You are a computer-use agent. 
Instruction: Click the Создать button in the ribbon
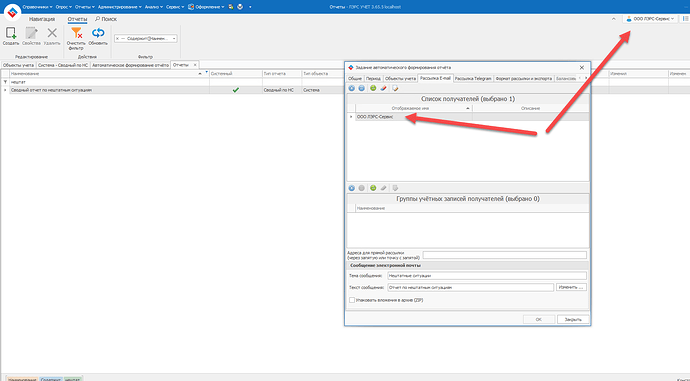coord(11,36)
